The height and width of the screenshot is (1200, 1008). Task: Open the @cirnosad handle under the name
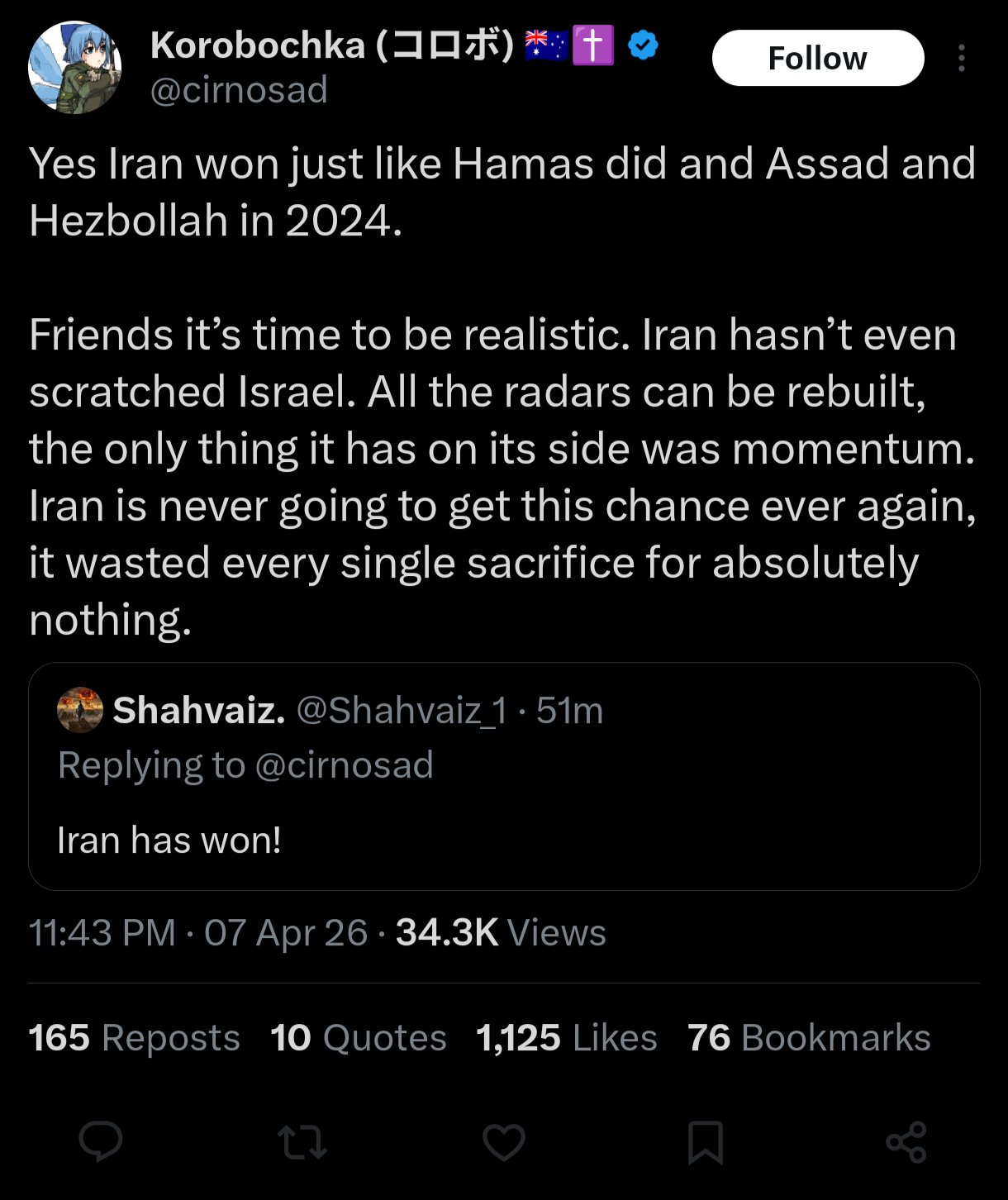click(239, 89)
